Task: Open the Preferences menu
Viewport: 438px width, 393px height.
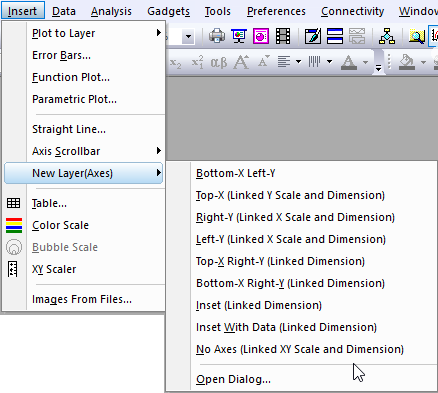Action: pos(276,11)
